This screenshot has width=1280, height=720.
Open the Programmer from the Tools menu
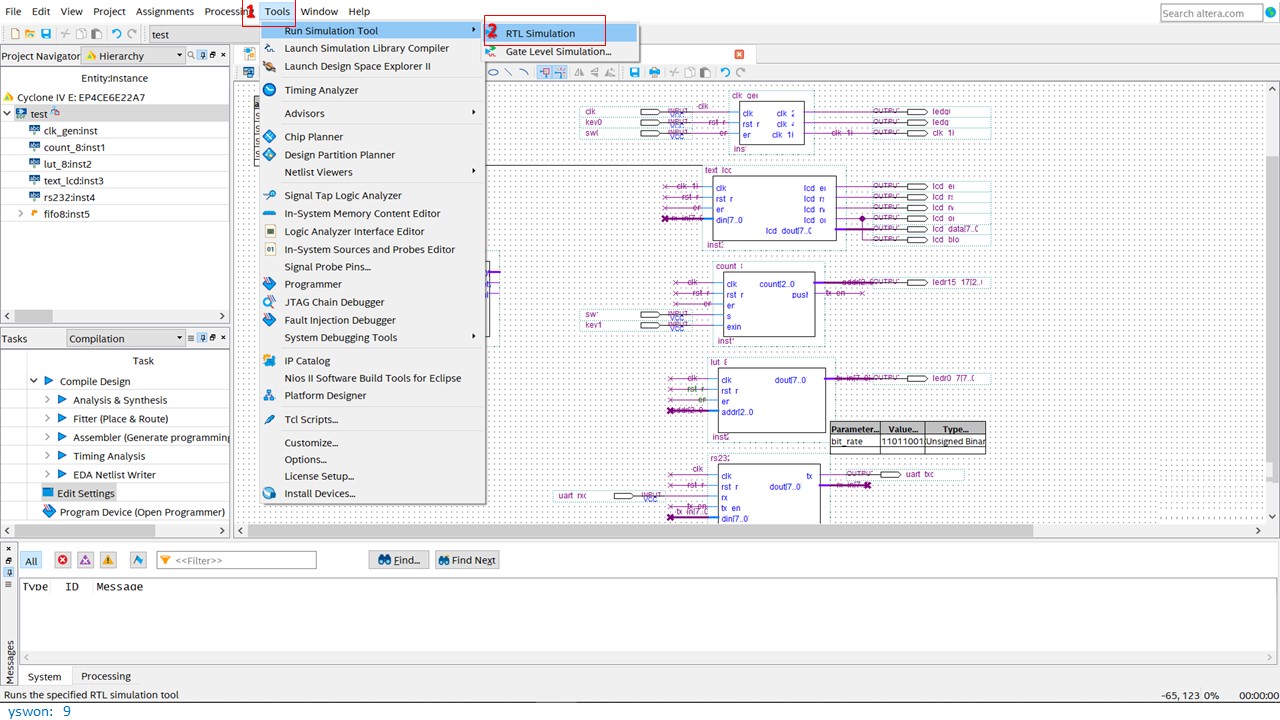pyautogui.click(x=373, y=284)
